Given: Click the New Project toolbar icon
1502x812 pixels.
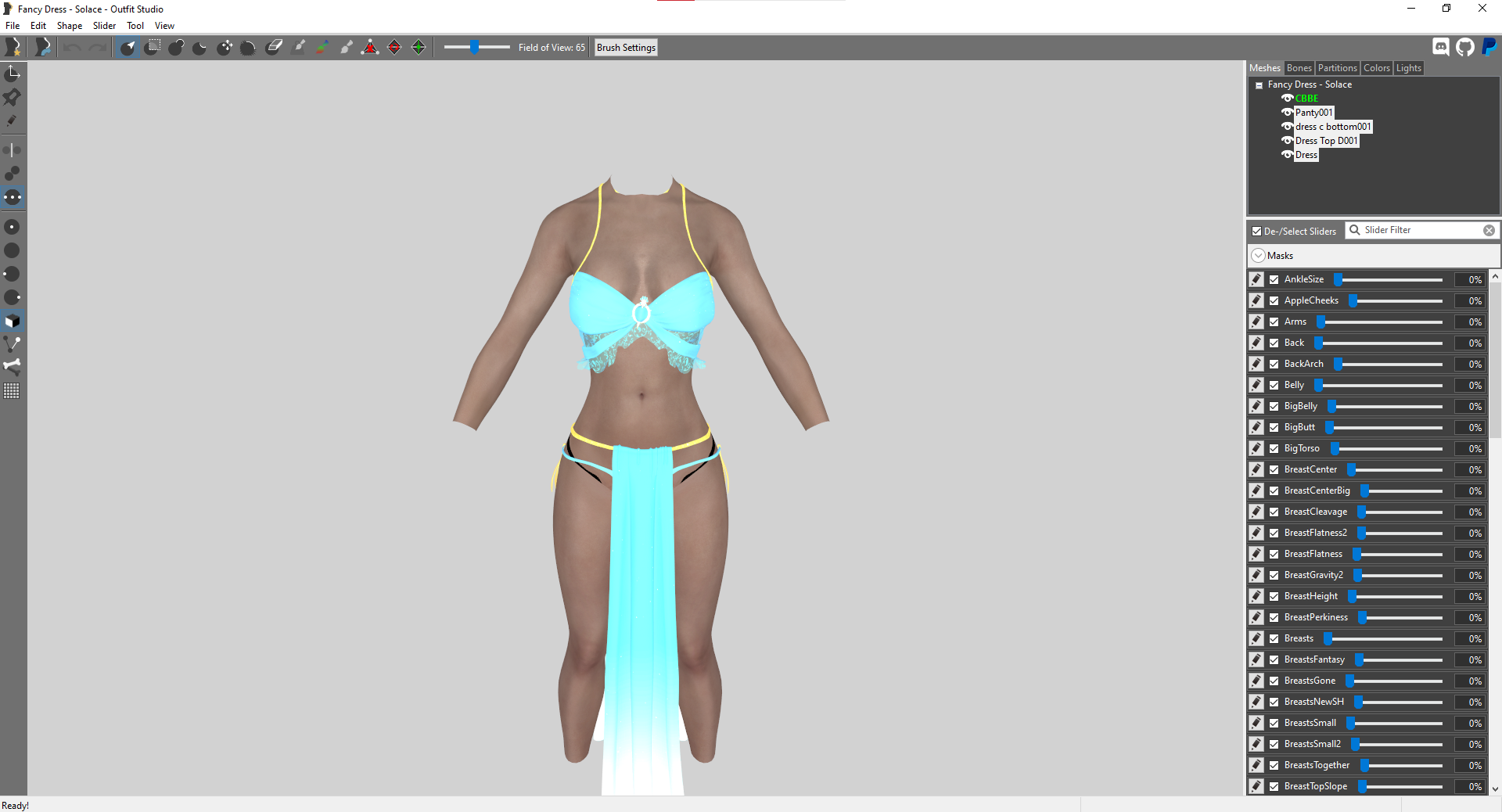Looking at the screenshot, I should click(x=13, y=48).
